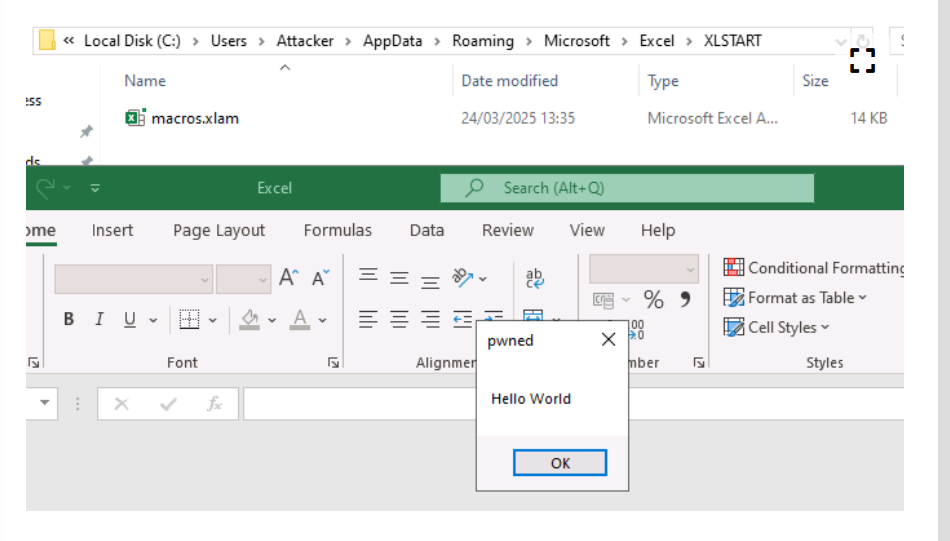Image resolution: width=950 pixels, height=541 pixels.
Task: Click the Accounting Number Format icon
Action: point(603,300)
